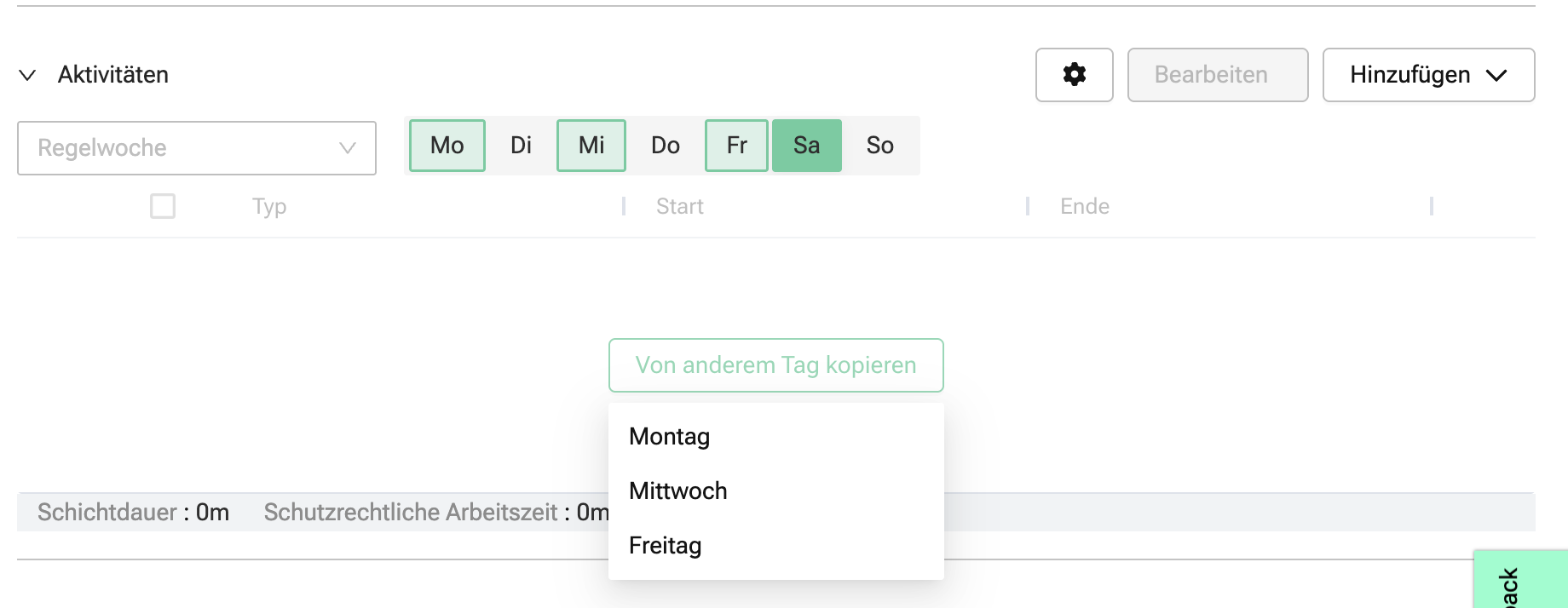Click the Bearbeiten button

pos(1217,75)
